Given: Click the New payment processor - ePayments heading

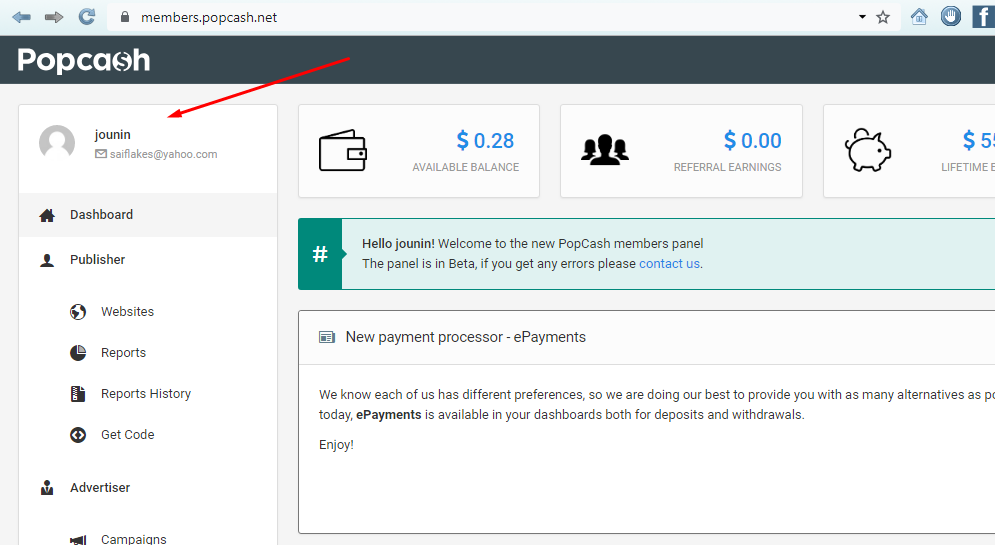Looking at the screenshot, I should point(466,337).
